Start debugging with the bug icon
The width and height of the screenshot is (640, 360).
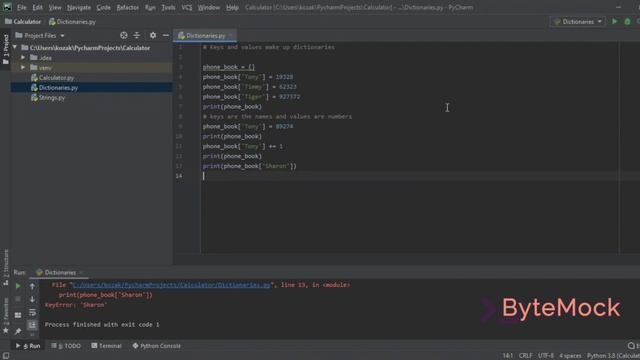pyautogui.click(x=627, y=21)
